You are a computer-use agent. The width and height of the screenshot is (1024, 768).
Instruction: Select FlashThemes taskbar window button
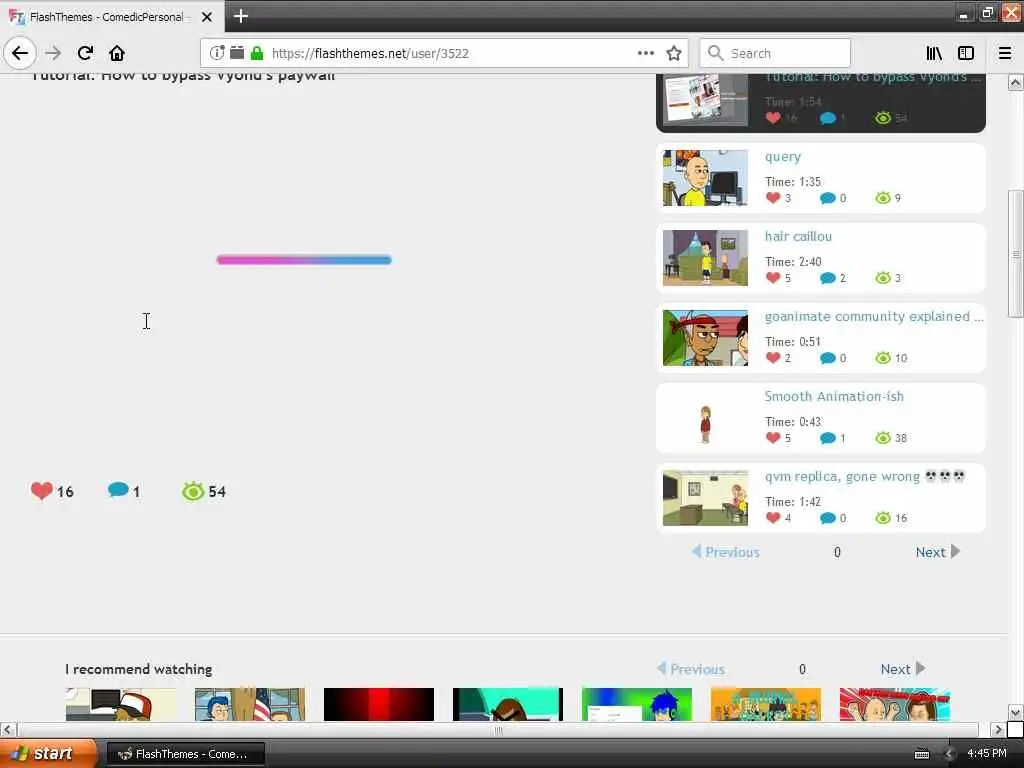pos(185,754)
